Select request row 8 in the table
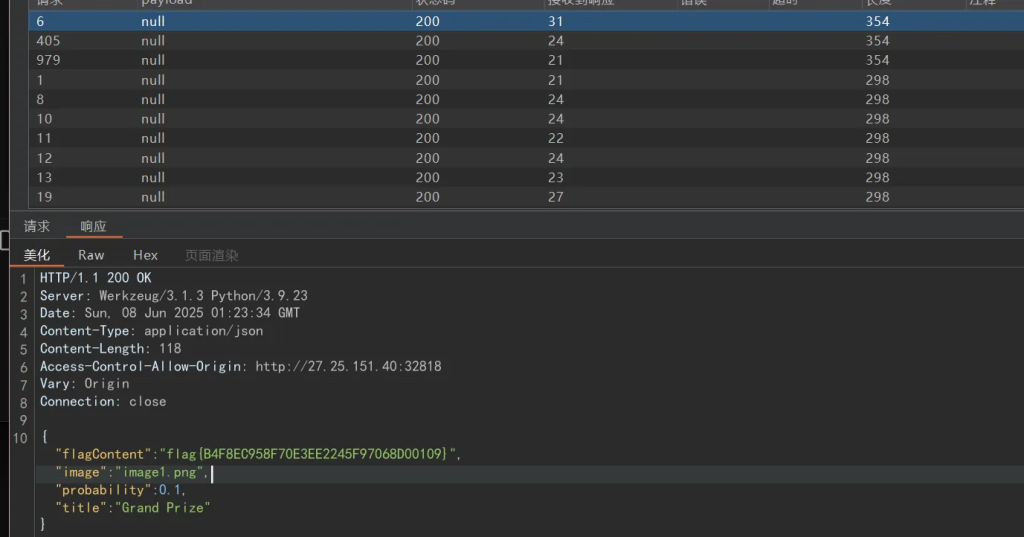 526,99
